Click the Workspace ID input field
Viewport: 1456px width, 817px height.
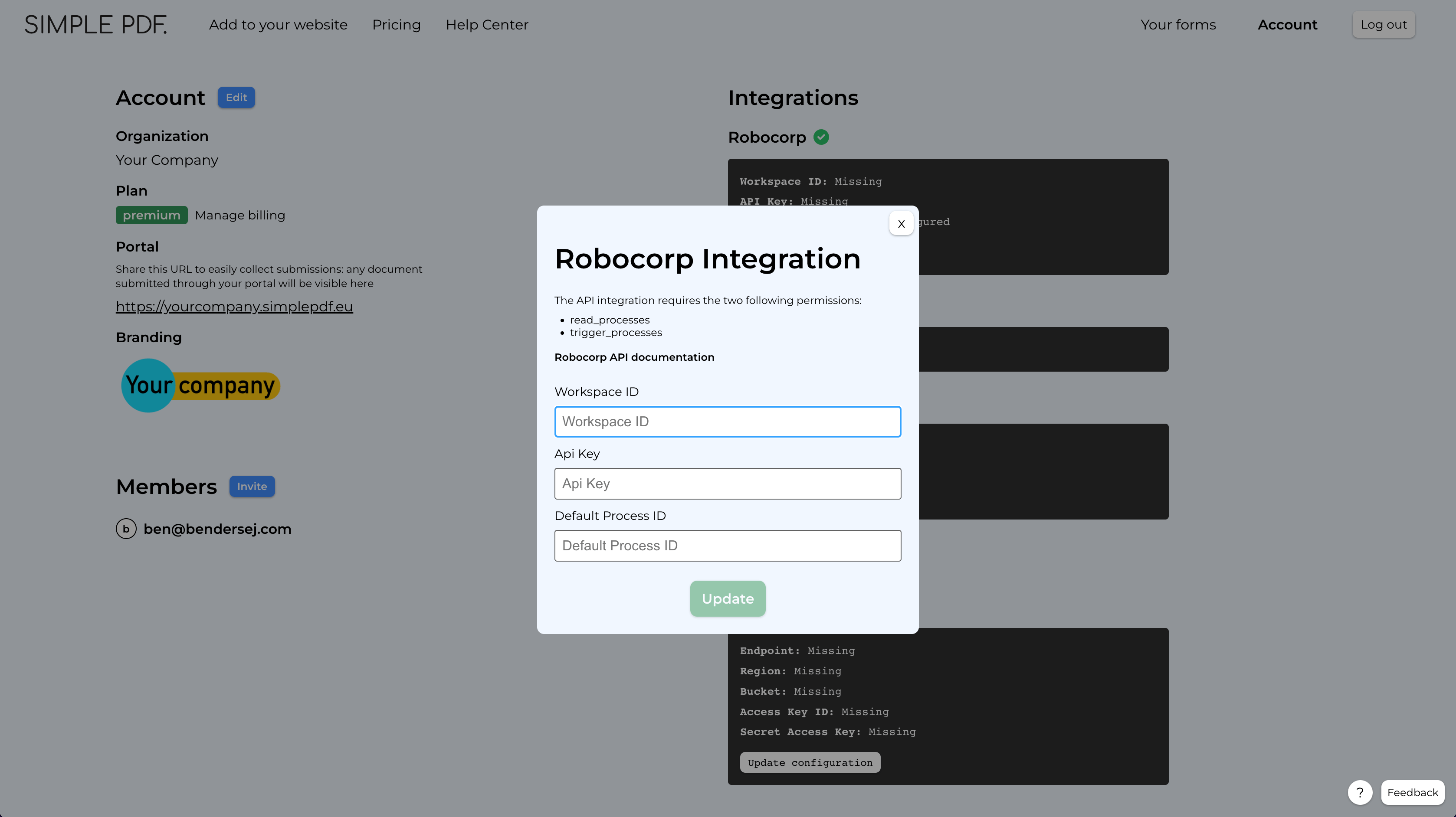pyautogui.click(x=728, y=422)
